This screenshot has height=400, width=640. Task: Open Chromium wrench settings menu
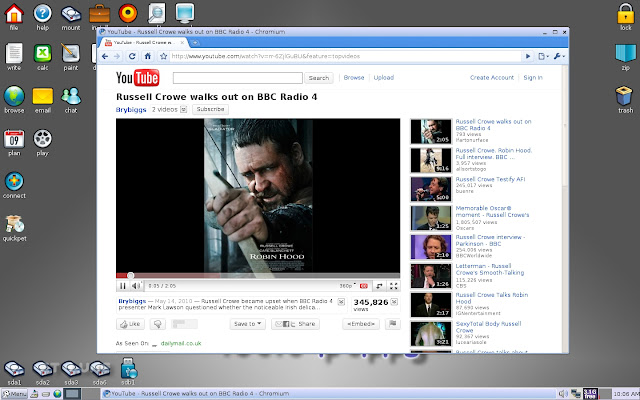pos(559,56)
